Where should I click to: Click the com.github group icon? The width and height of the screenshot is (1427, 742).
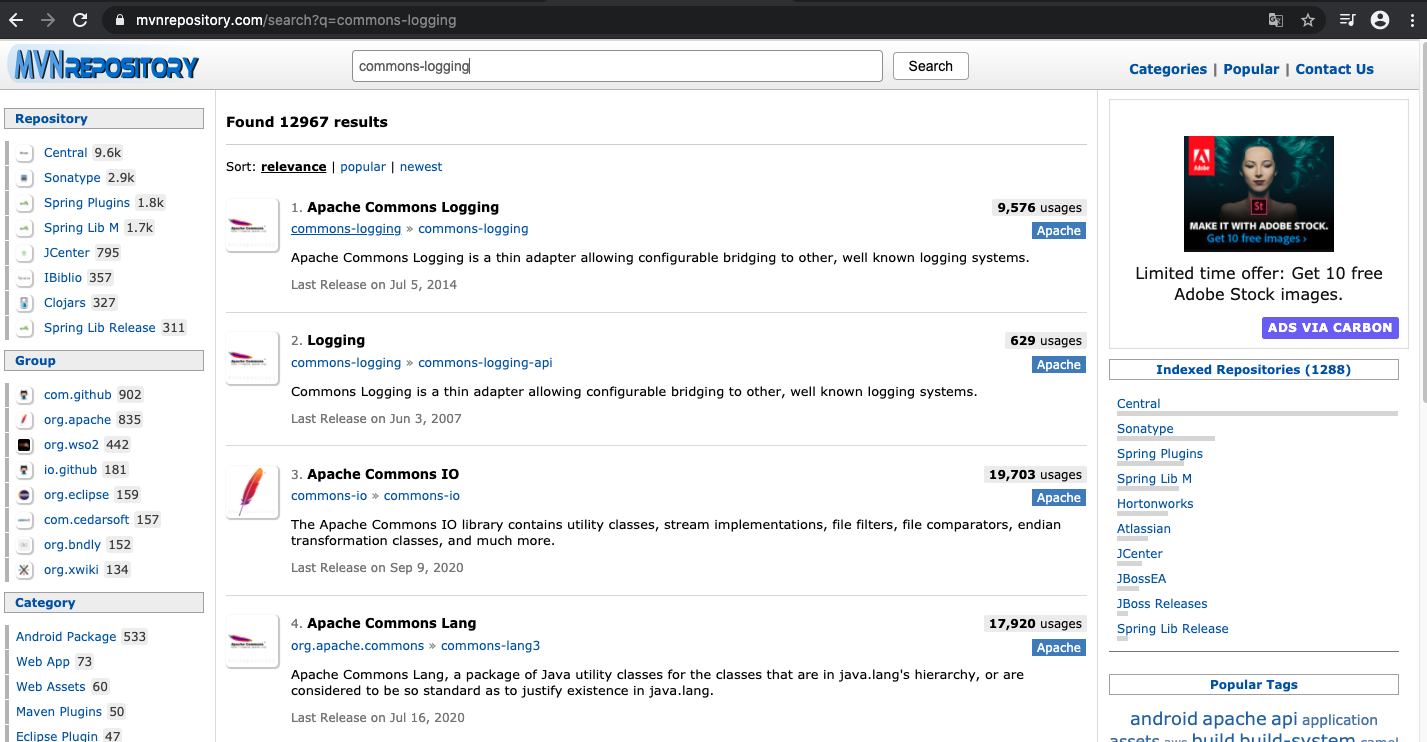[x=25, y=395]
